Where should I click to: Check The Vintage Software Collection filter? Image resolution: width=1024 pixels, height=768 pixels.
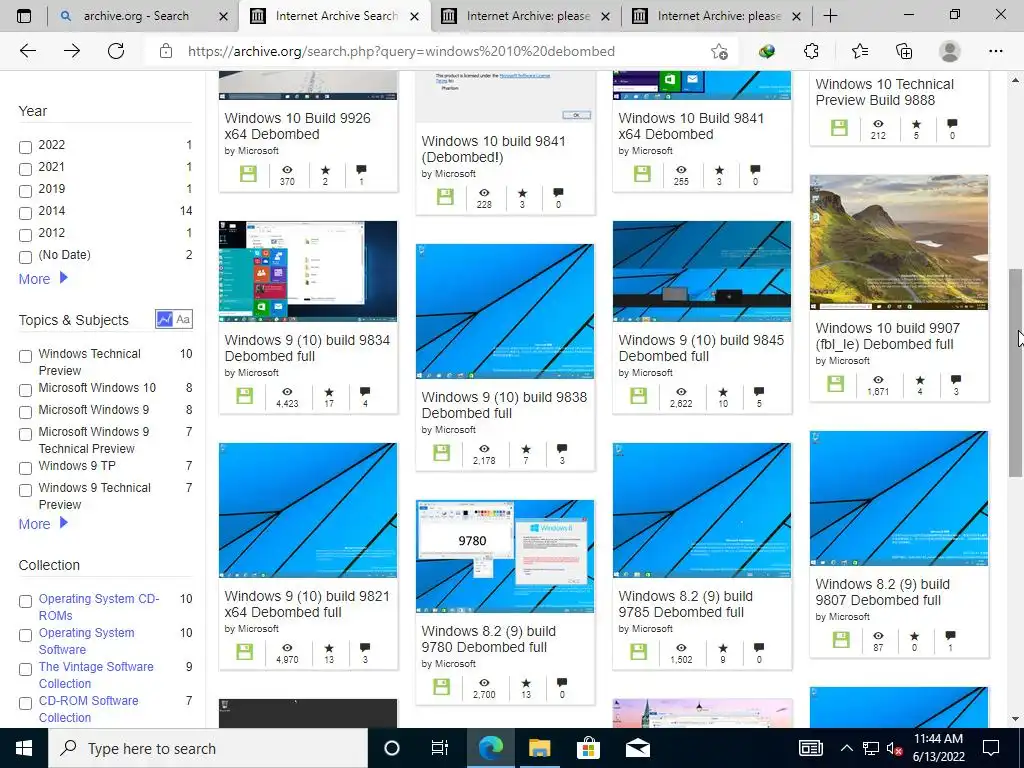(x=25, y=669)
